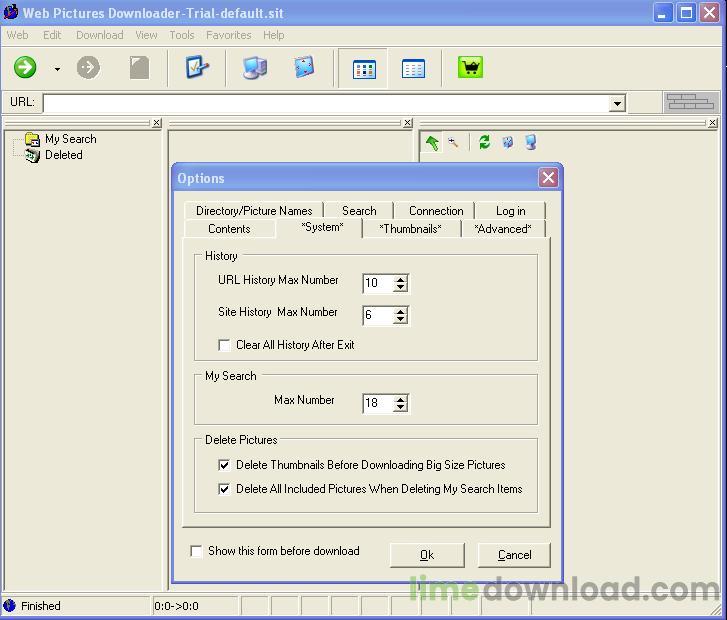Open the View menu
This screenshot has width=727, height=620.
(147, 35)
